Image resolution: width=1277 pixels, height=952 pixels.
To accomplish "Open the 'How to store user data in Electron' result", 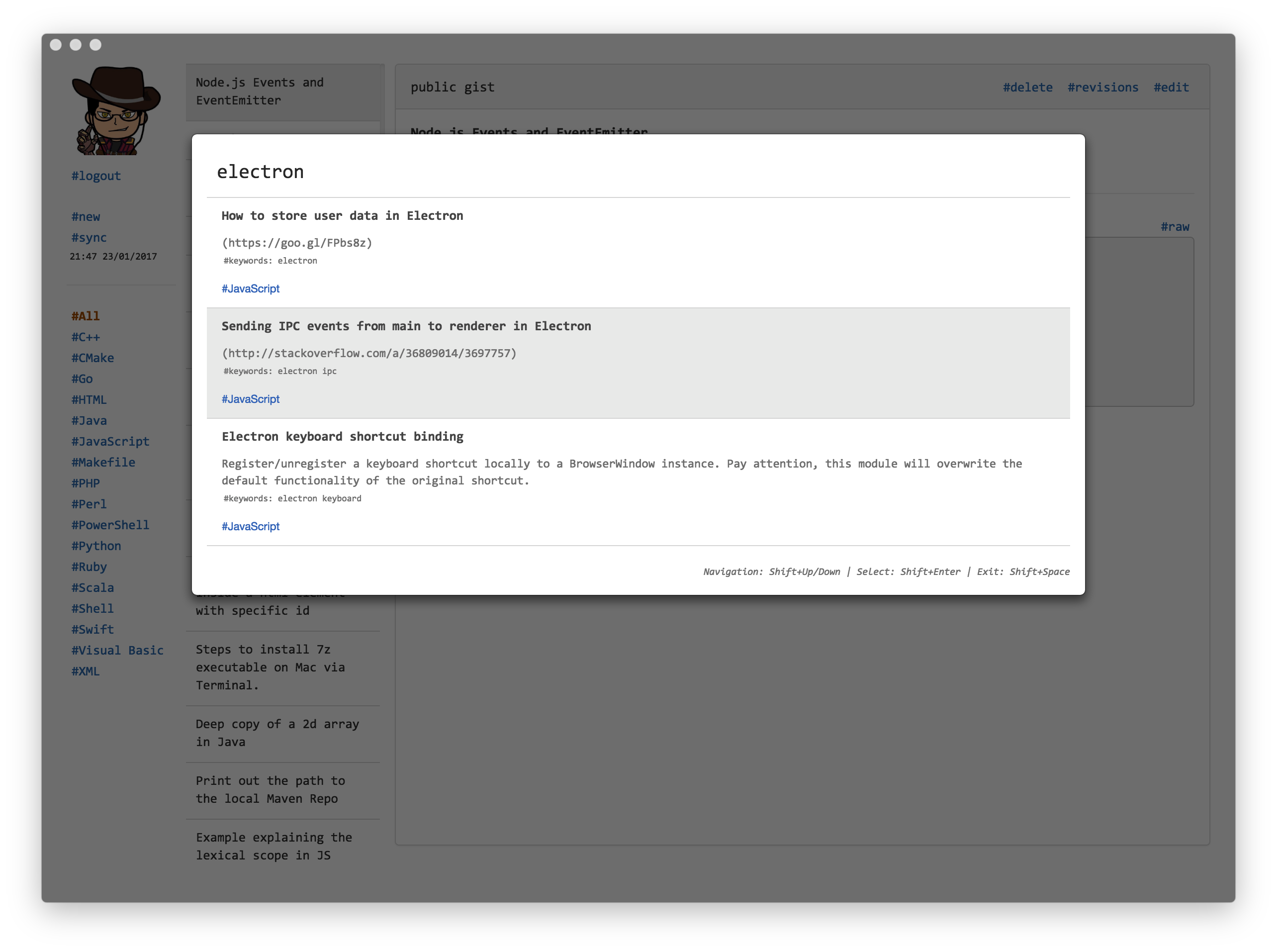I will (342, 215).
